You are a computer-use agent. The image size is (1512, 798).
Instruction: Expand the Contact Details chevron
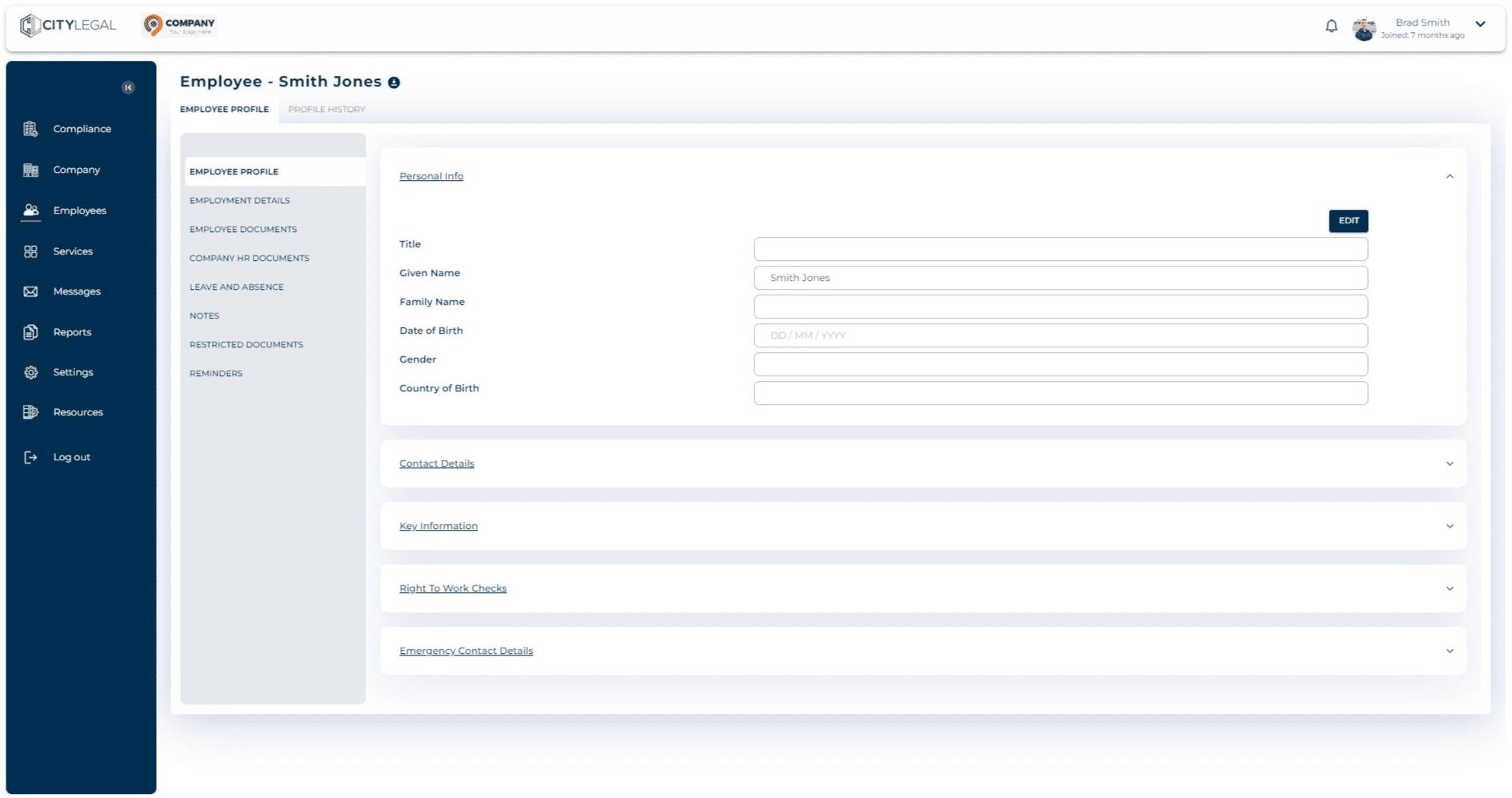1450,463
